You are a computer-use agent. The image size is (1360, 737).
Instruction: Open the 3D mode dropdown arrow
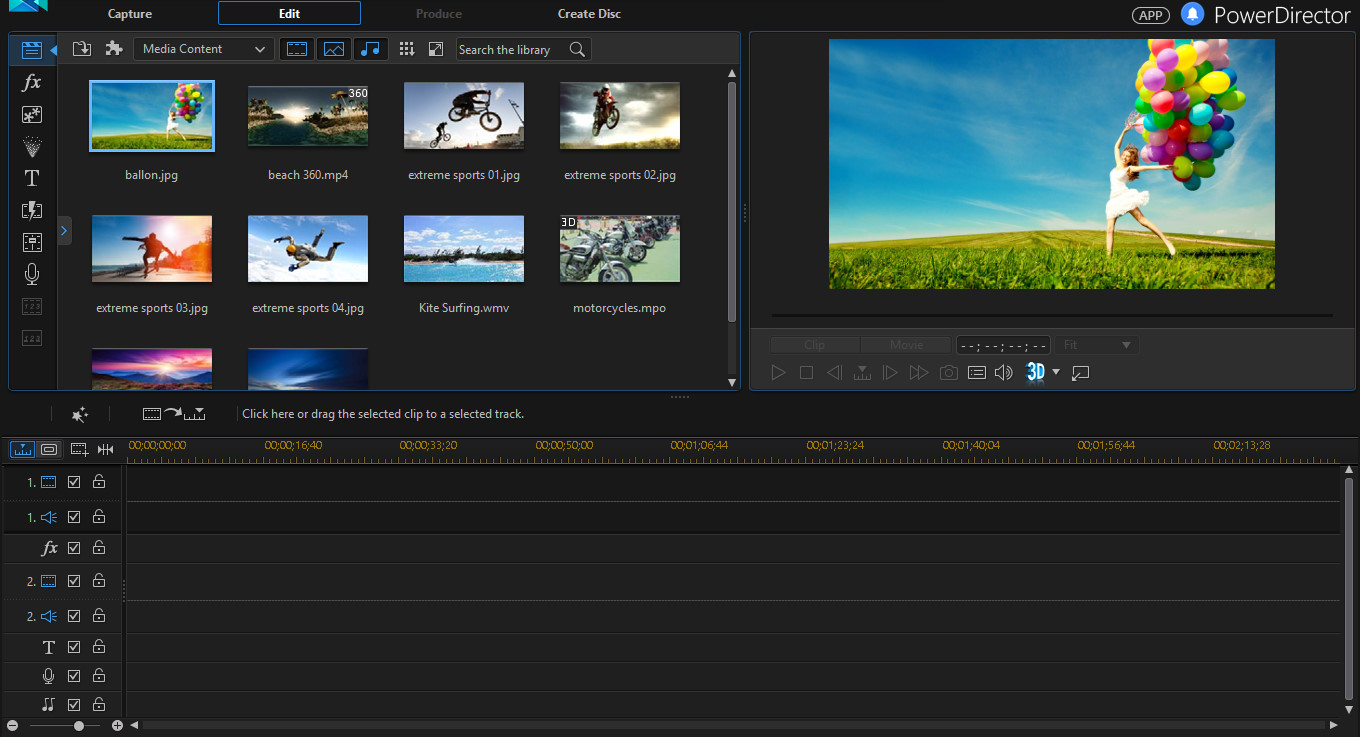point(1056,372)
